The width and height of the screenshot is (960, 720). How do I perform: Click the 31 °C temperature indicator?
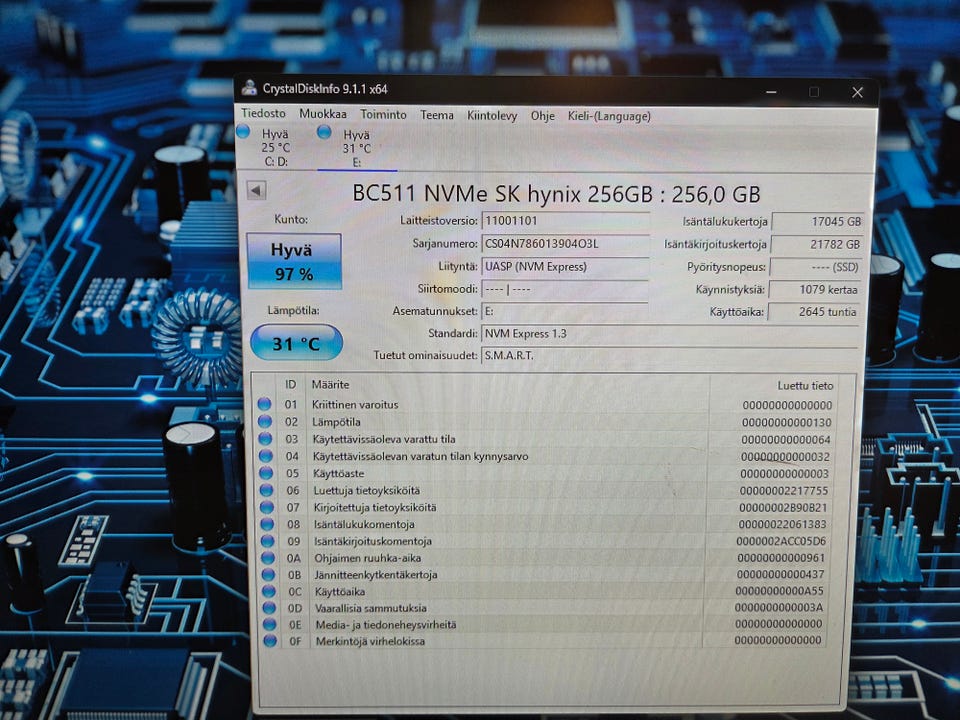(x=296, y=343)
